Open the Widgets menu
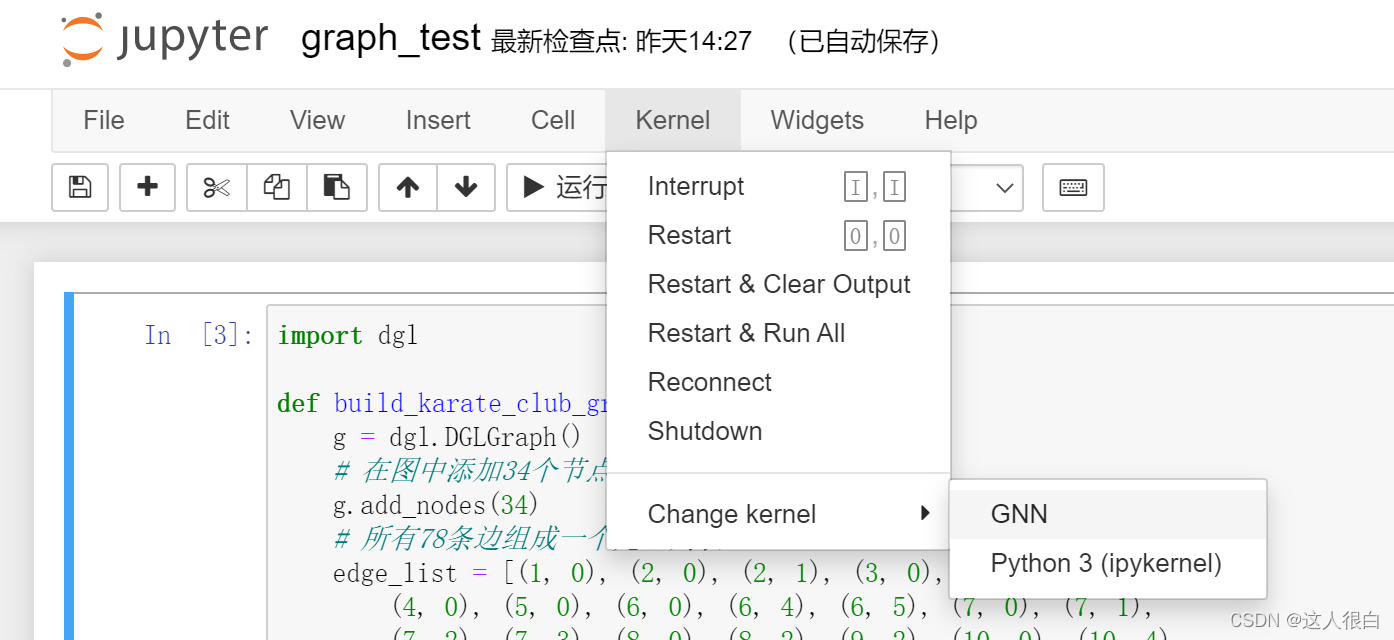Screen dimensions: 1394x640 817,120
